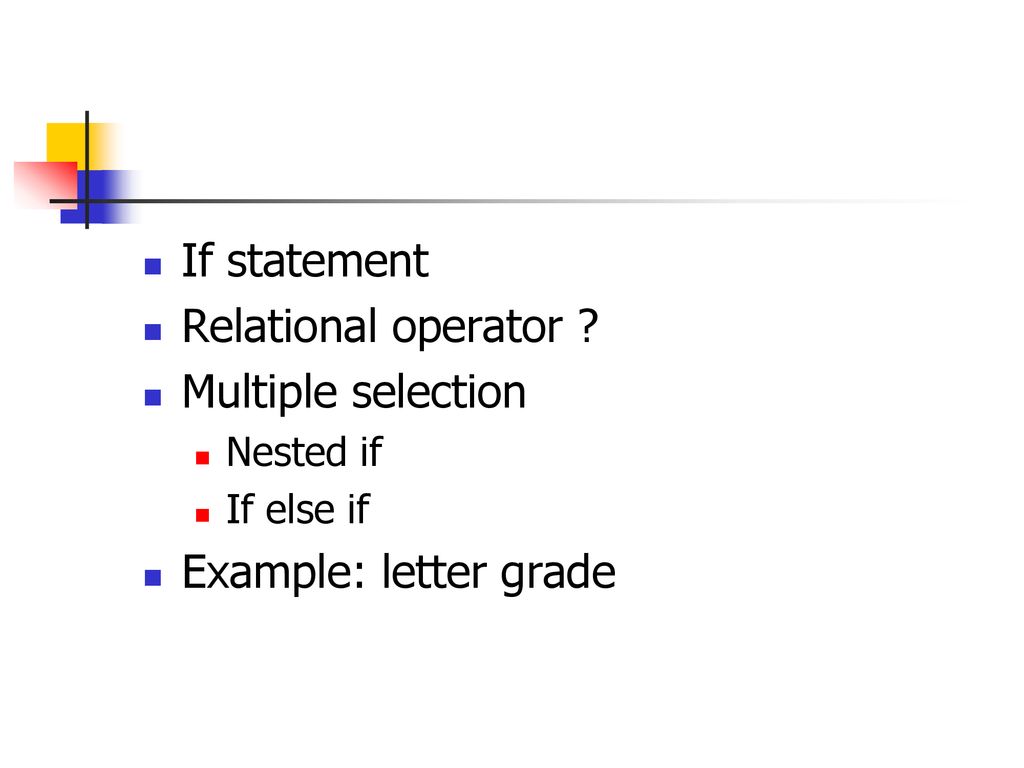Click the "Nested if" sub-item text
The height and width of the screenshot is (768, 1024).
point(304,452)
